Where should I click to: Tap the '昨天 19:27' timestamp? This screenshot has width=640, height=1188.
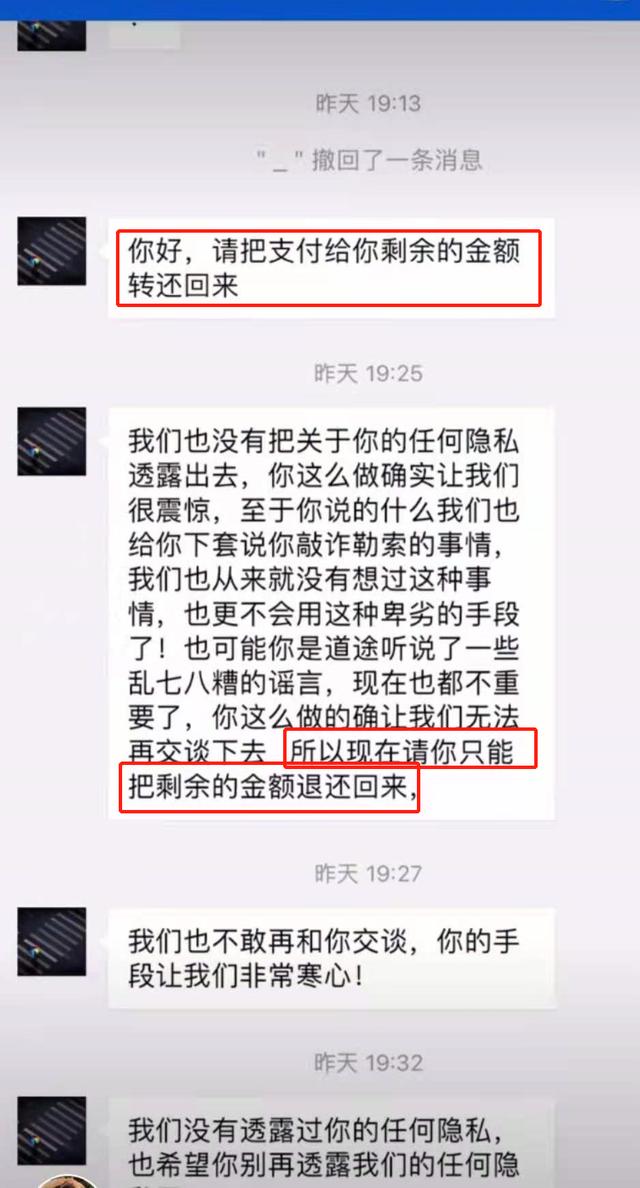pos(368,874)
